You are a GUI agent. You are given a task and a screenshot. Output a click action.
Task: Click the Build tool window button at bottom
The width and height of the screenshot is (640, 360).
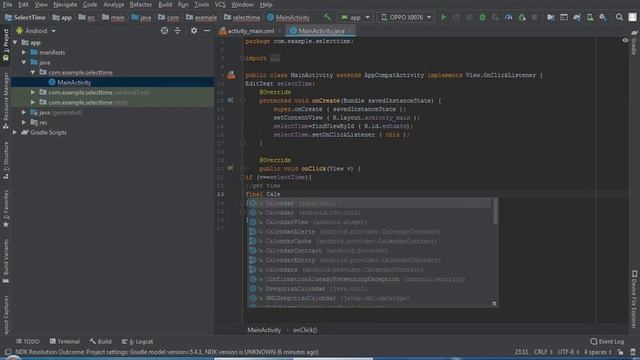click(100, 341)
